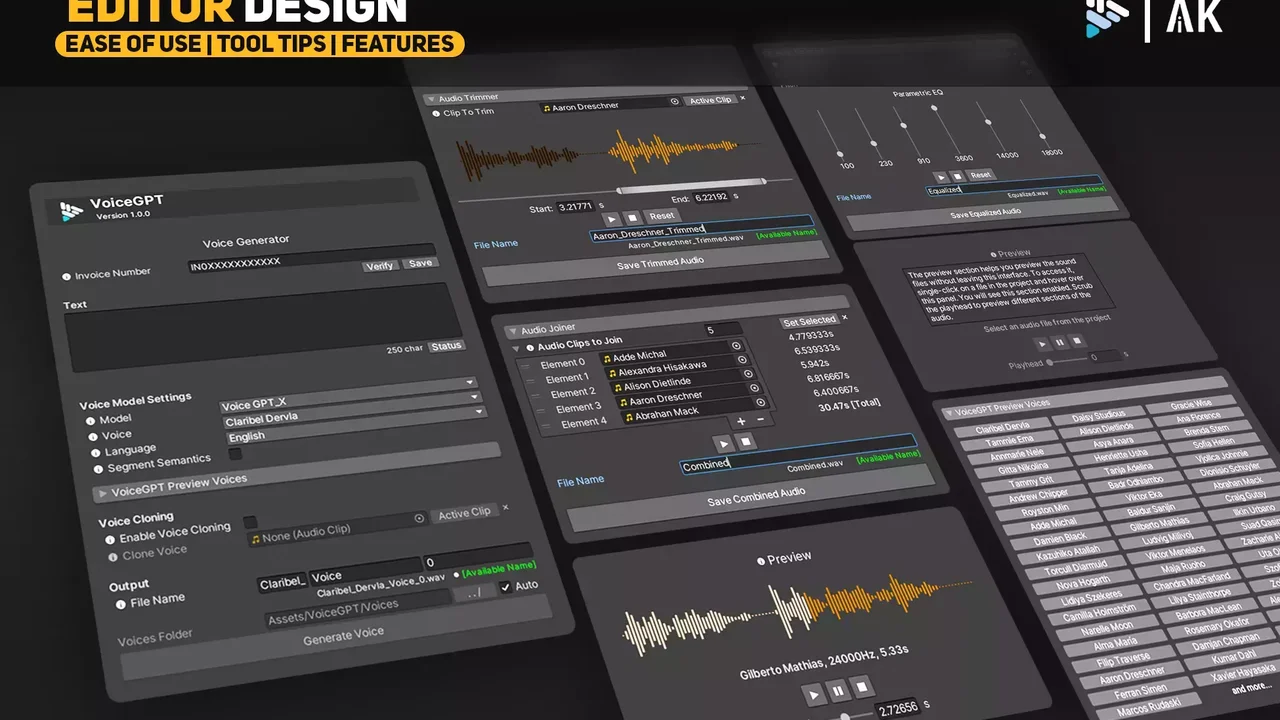1280x720 pixels.
Task: Click Active Clip in Audio Trimmer
Action: pos(711,100)
